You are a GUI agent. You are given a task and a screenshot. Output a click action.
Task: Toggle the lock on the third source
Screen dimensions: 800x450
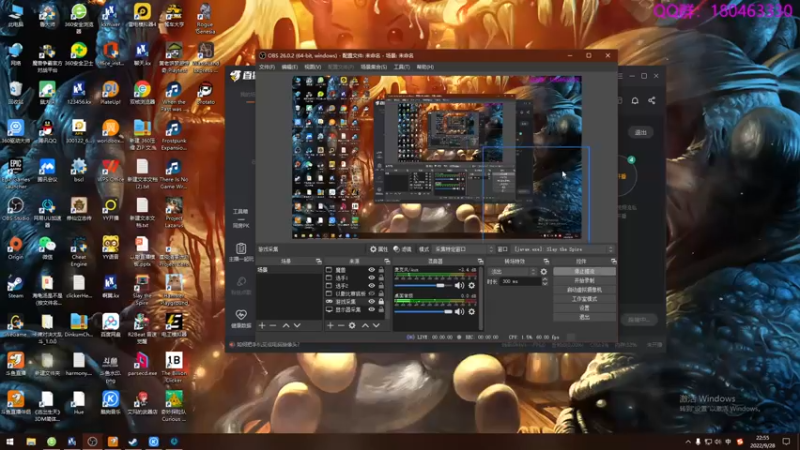point(381,286)
